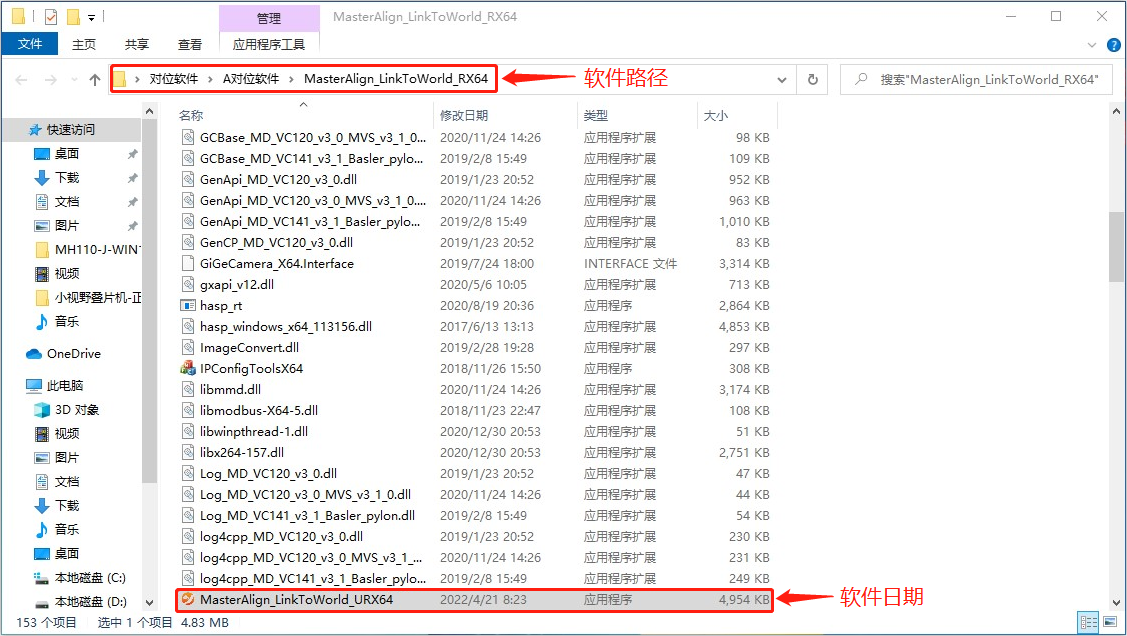The image size is (1127, 636).
Task: Open the help question mark icon
Action: coord(1111,44)
